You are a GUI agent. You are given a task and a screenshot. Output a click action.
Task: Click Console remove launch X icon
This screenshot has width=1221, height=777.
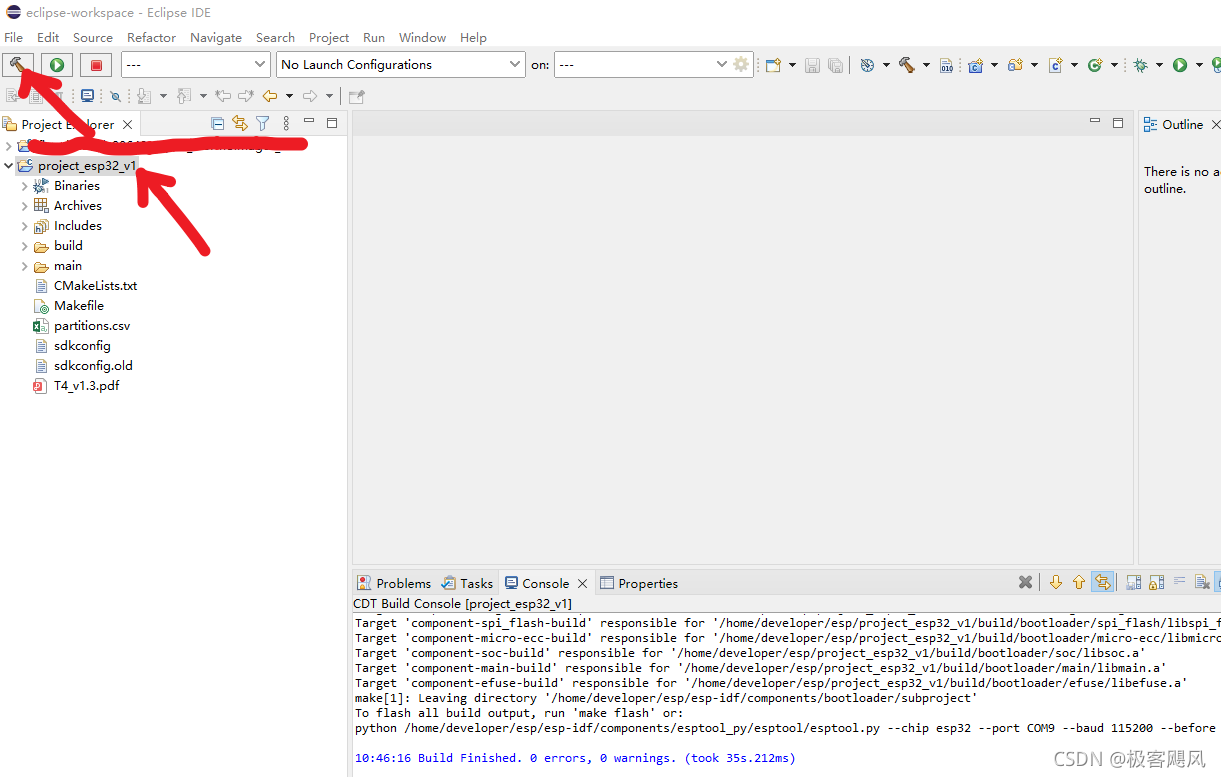[1025, 582]
